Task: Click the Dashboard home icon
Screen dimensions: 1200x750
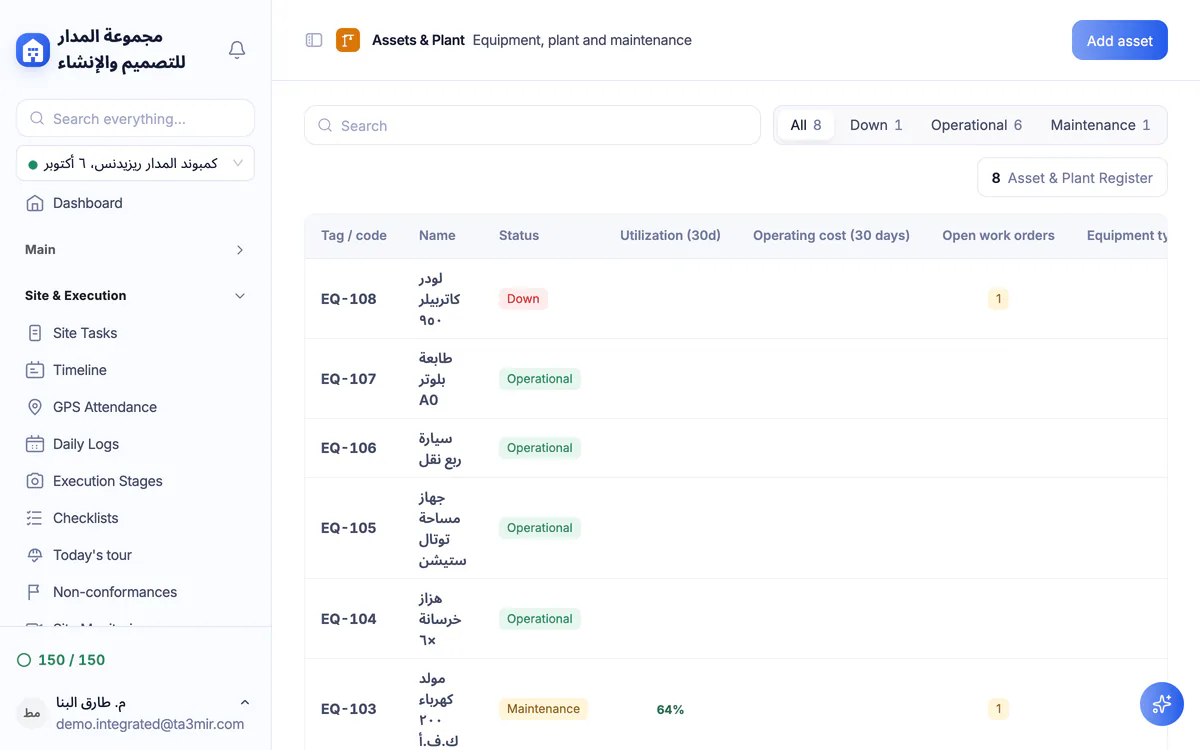Action: pos(35,203)
